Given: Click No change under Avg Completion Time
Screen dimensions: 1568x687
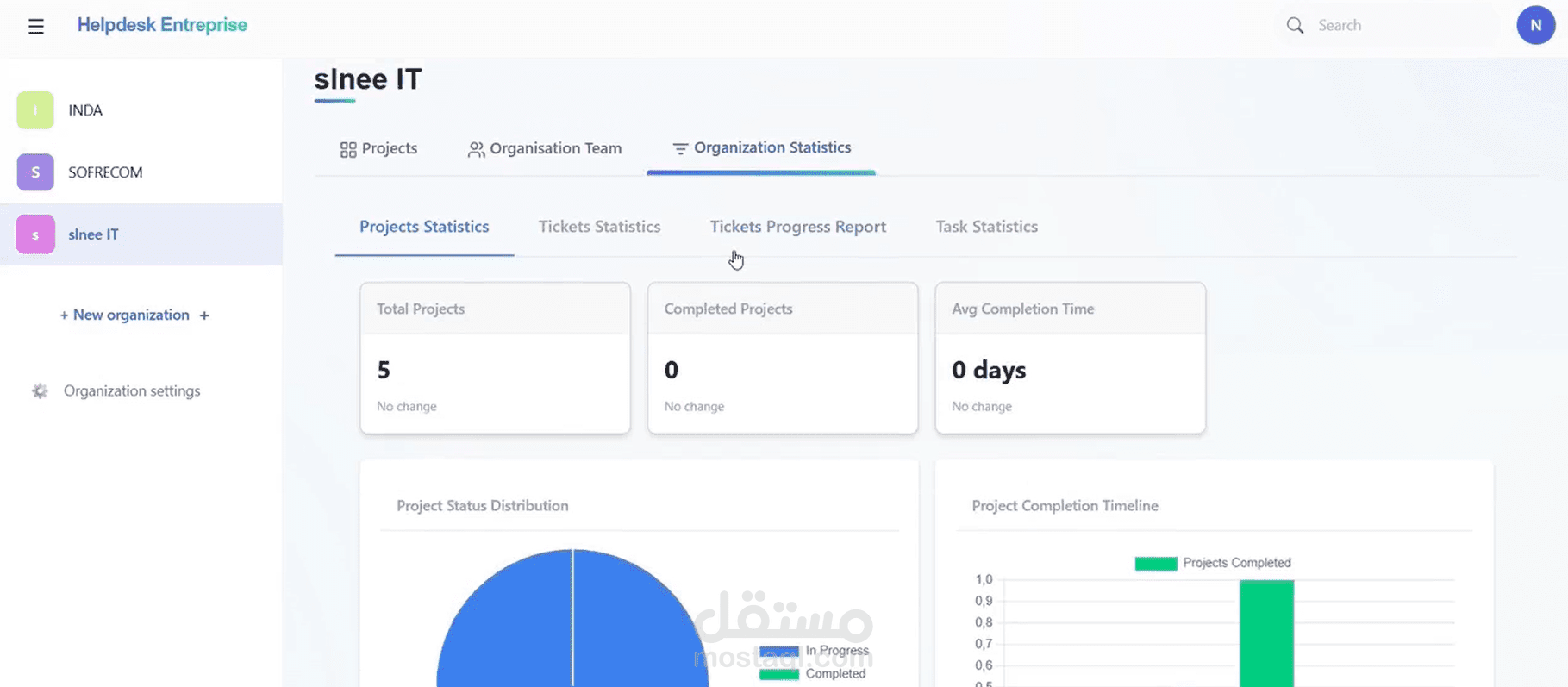Looking at the screenshot, I should (982, 407).
